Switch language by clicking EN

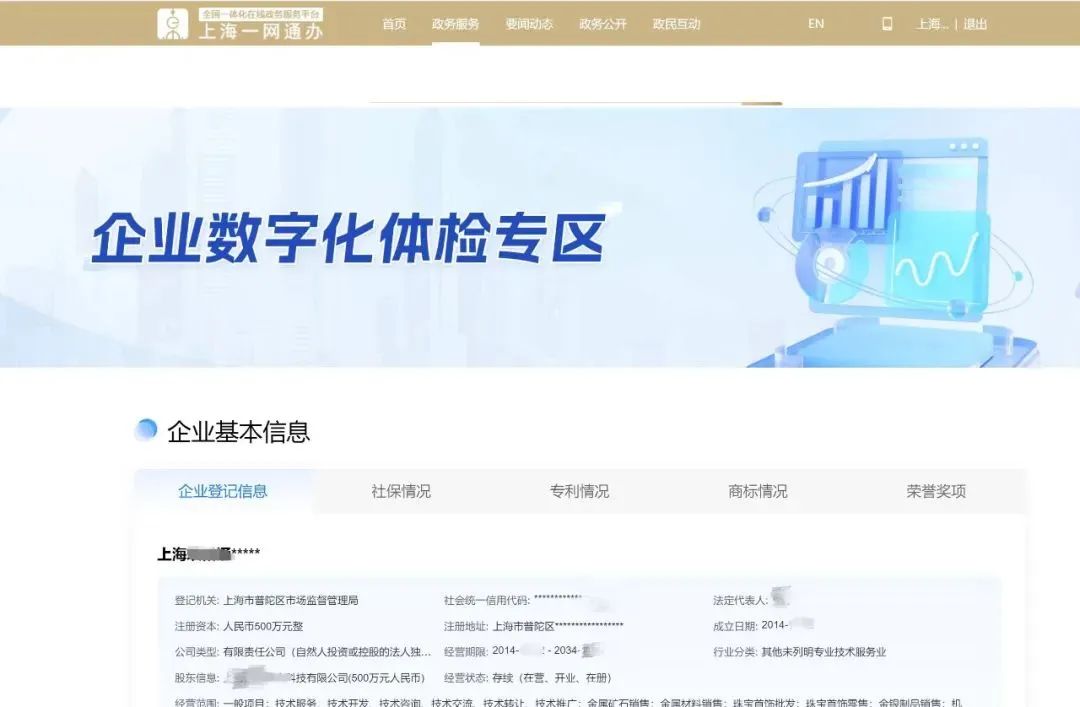[x=815, y=23]
